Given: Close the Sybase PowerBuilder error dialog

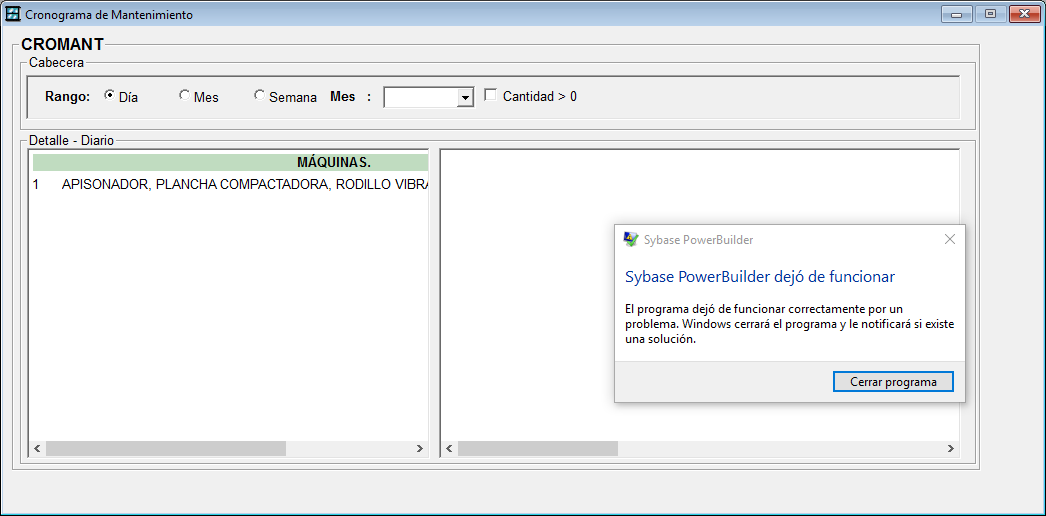Looking at the screenshot, I should pyautogui.click(x=950, y=239).
